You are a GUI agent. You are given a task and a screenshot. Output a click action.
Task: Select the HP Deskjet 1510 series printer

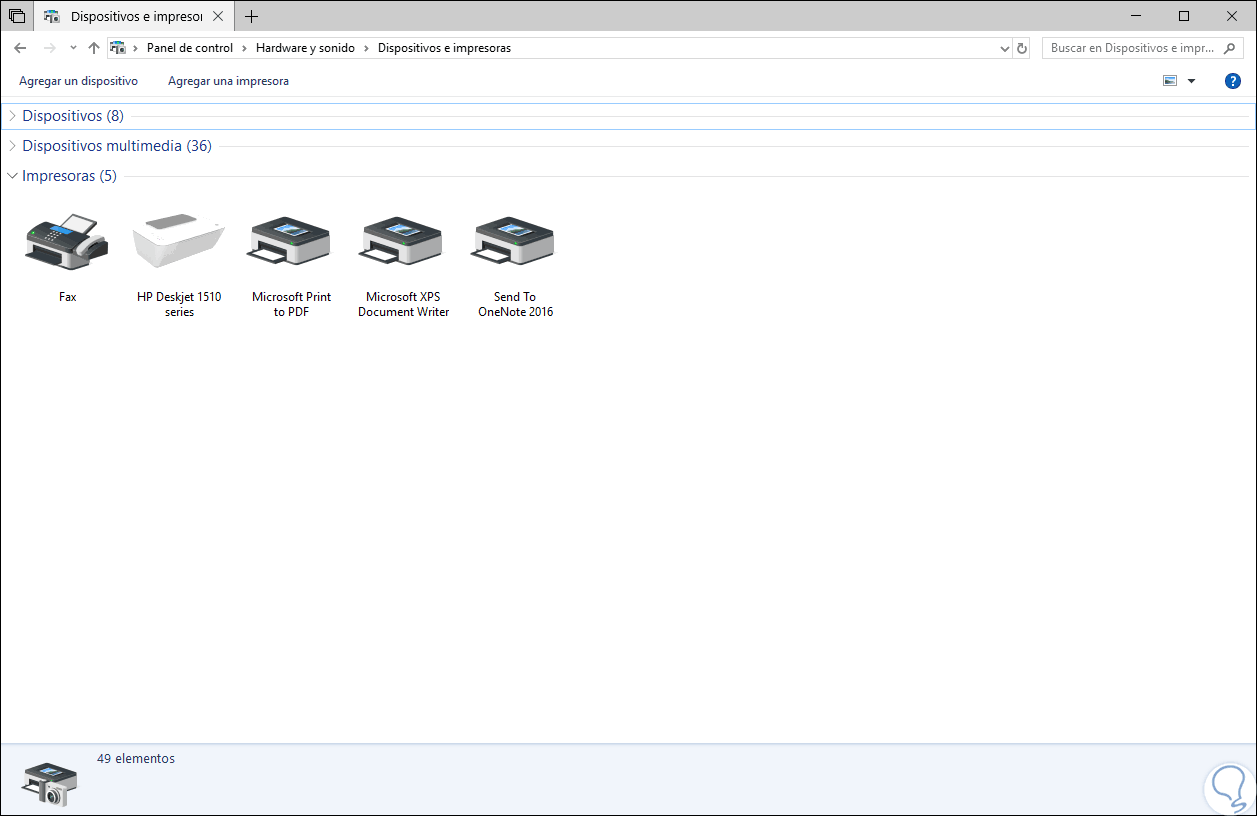click(x=179, y=241)
